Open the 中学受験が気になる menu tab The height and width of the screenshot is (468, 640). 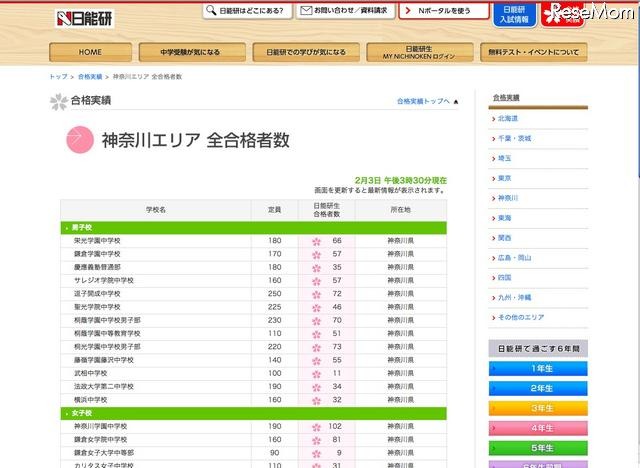[x=193, y=51]
